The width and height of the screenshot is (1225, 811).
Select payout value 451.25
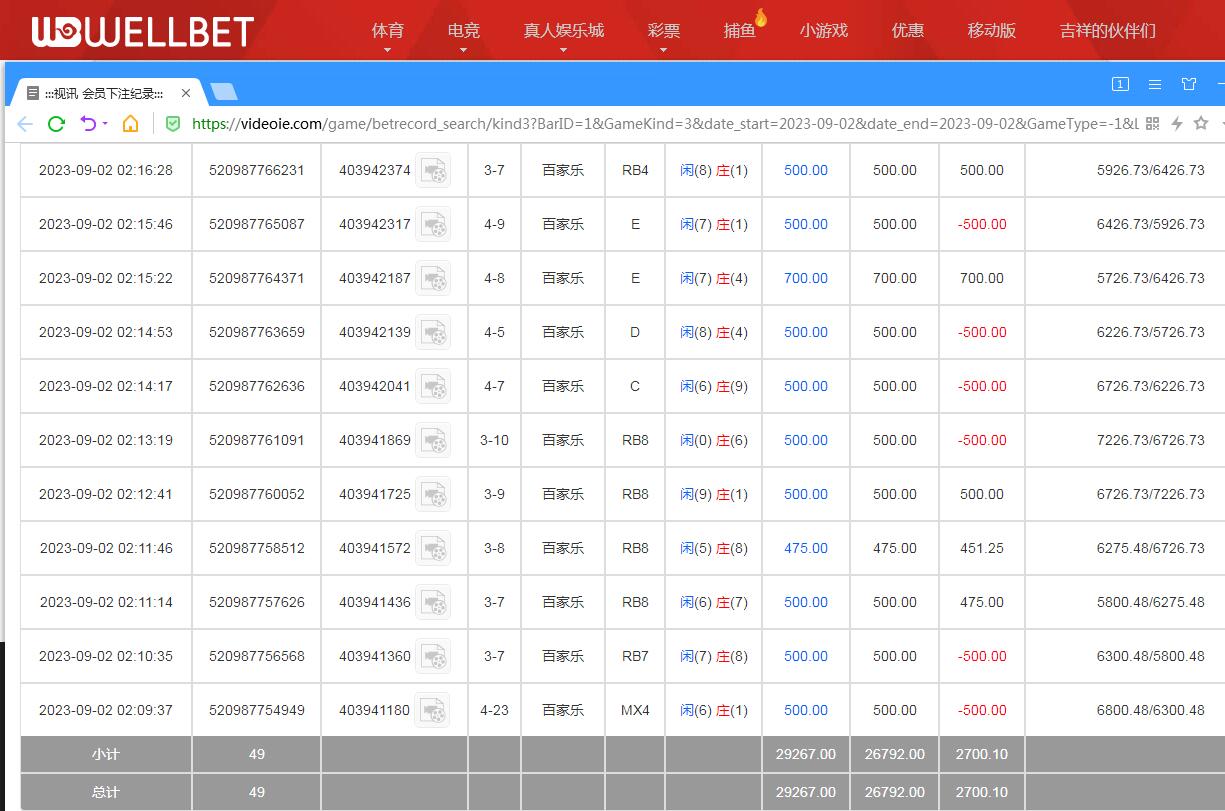point(982,548)
